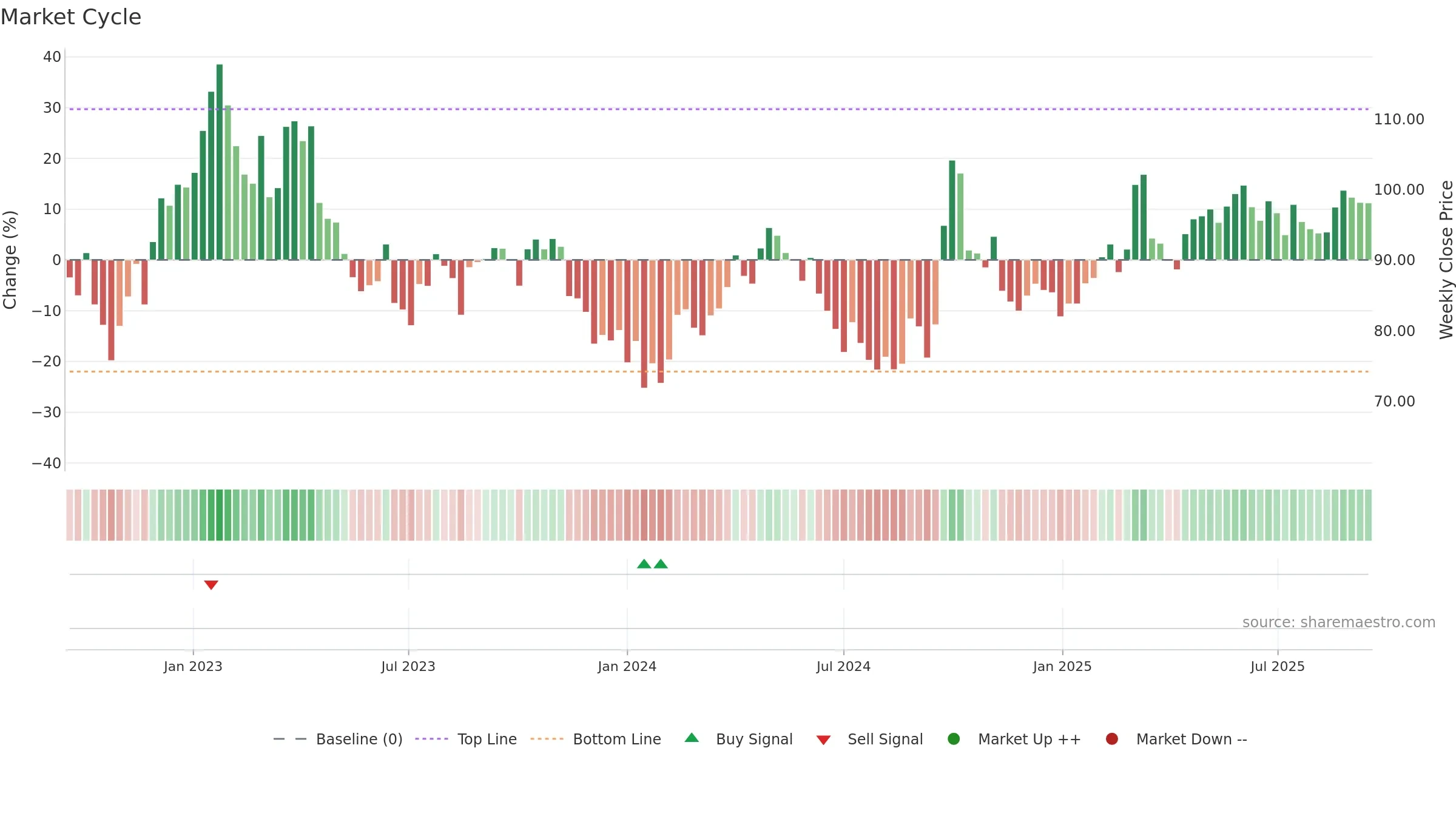Image resolution: width=1456 pixels, height=819 pixels.
Task: Click the 110.00 price axis label
Action: (x=1399, y=120)
